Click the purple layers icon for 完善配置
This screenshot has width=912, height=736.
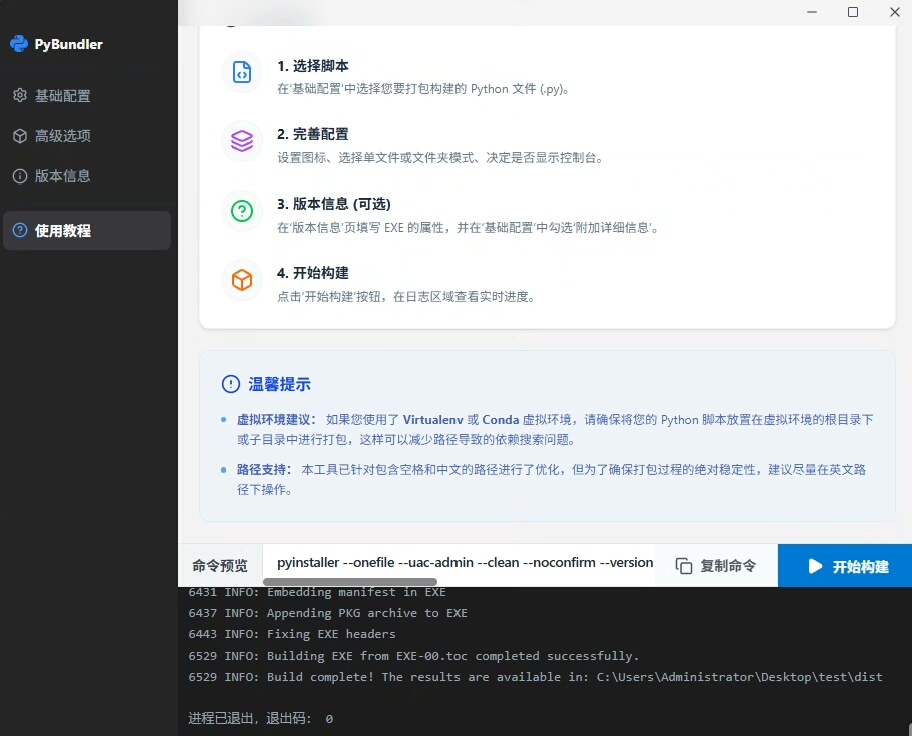[x=242, y=141]
